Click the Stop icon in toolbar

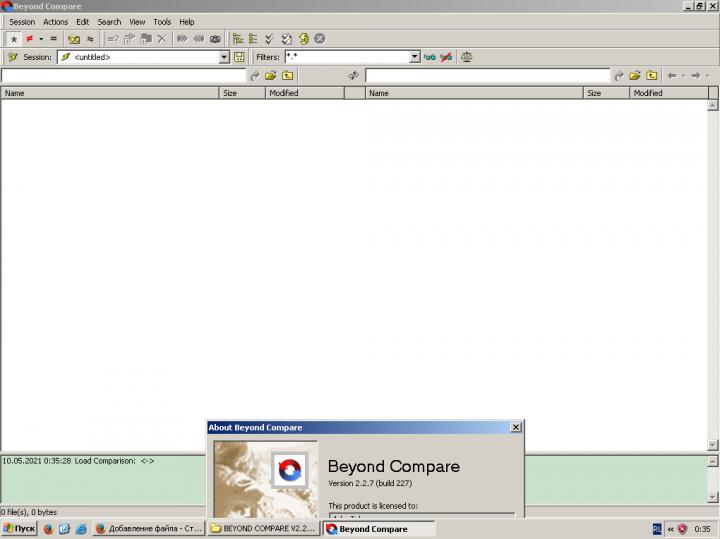click(x=320, y=39)
